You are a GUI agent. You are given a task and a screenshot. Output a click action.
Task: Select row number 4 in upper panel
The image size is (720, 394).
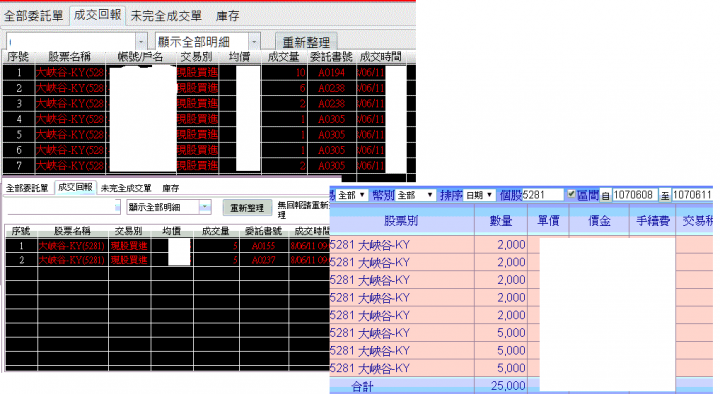[x=19, y=119]
